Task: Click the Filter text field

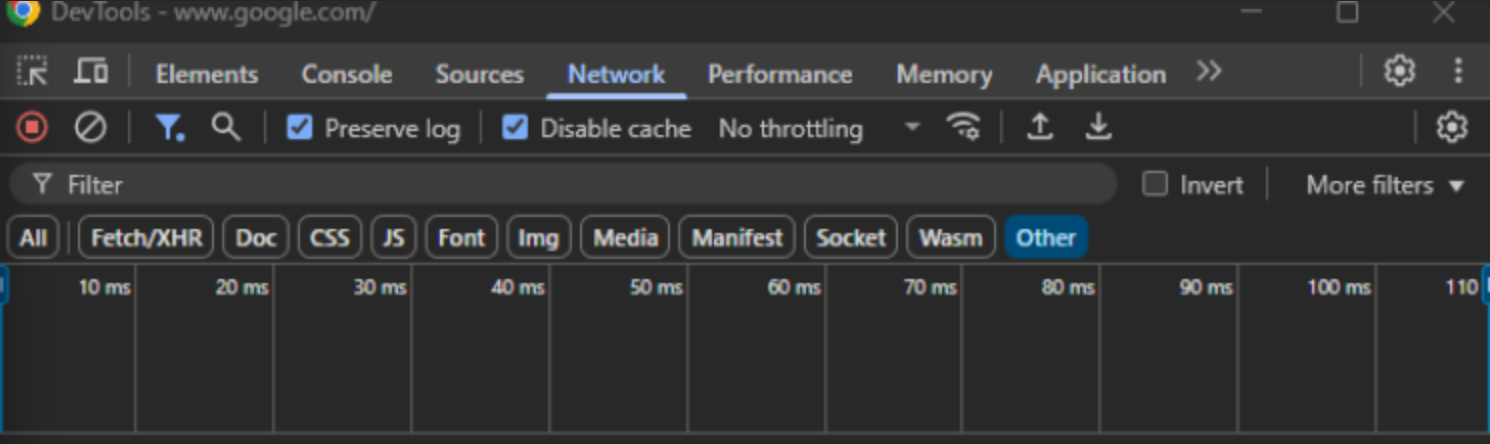Action: coord(563,185)
